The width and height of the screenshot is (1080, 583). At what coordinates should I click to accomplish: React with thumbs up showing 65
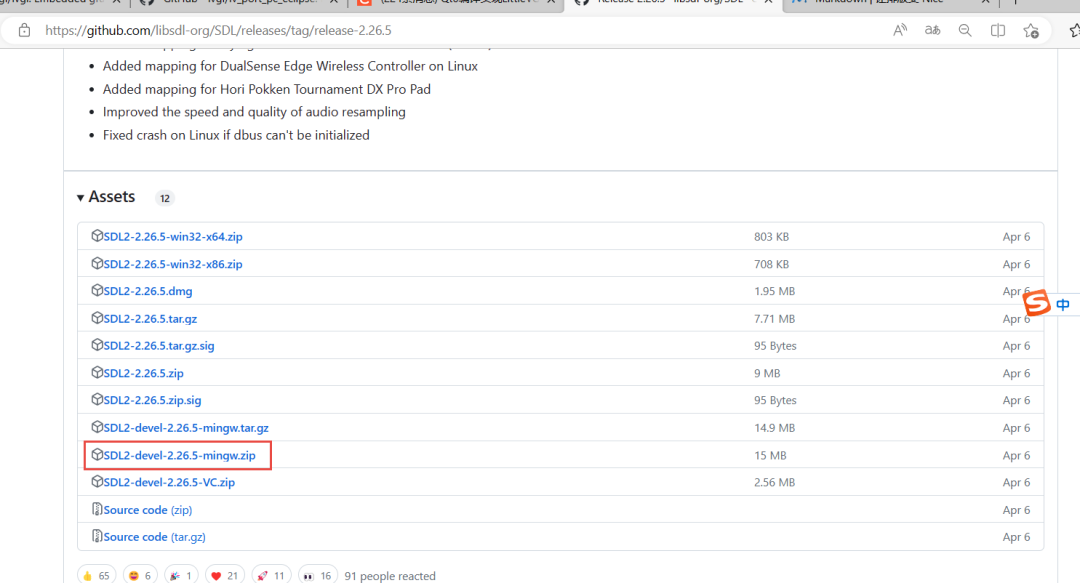[96, 575]
